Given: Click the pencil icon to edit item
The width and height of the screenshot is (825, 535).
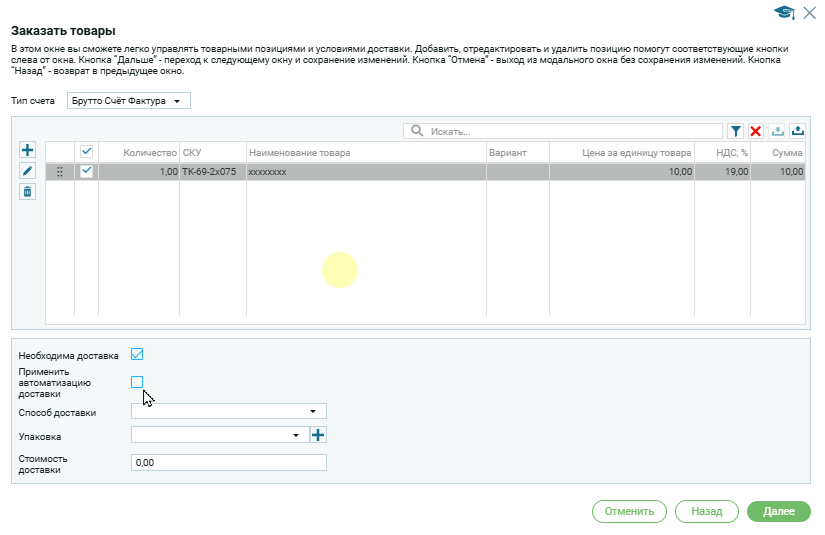Looking at the screenshot, I should click(x=28, y=171).
